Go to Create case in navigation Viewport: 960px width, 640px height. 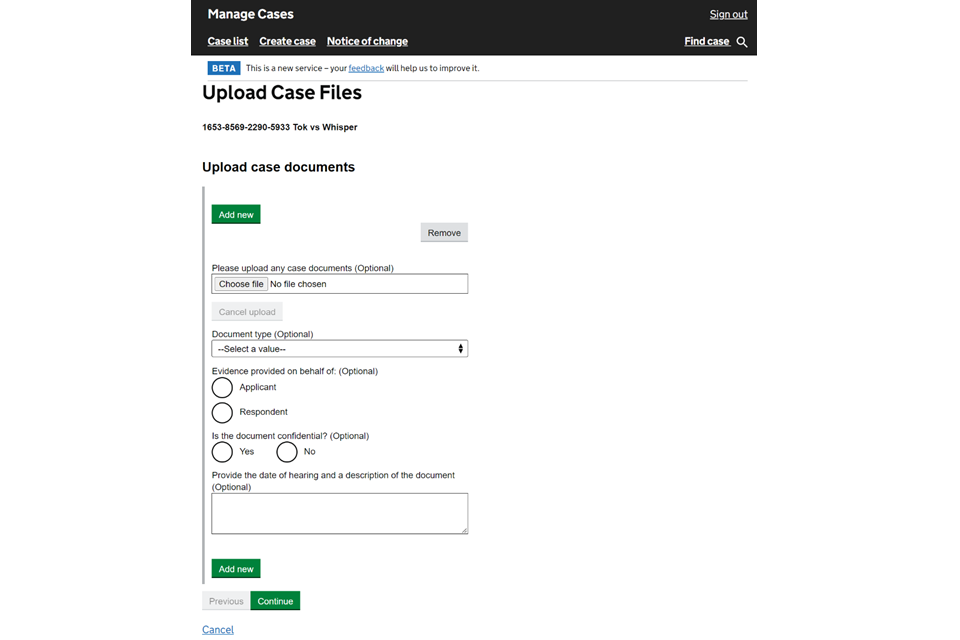[287, 41]
